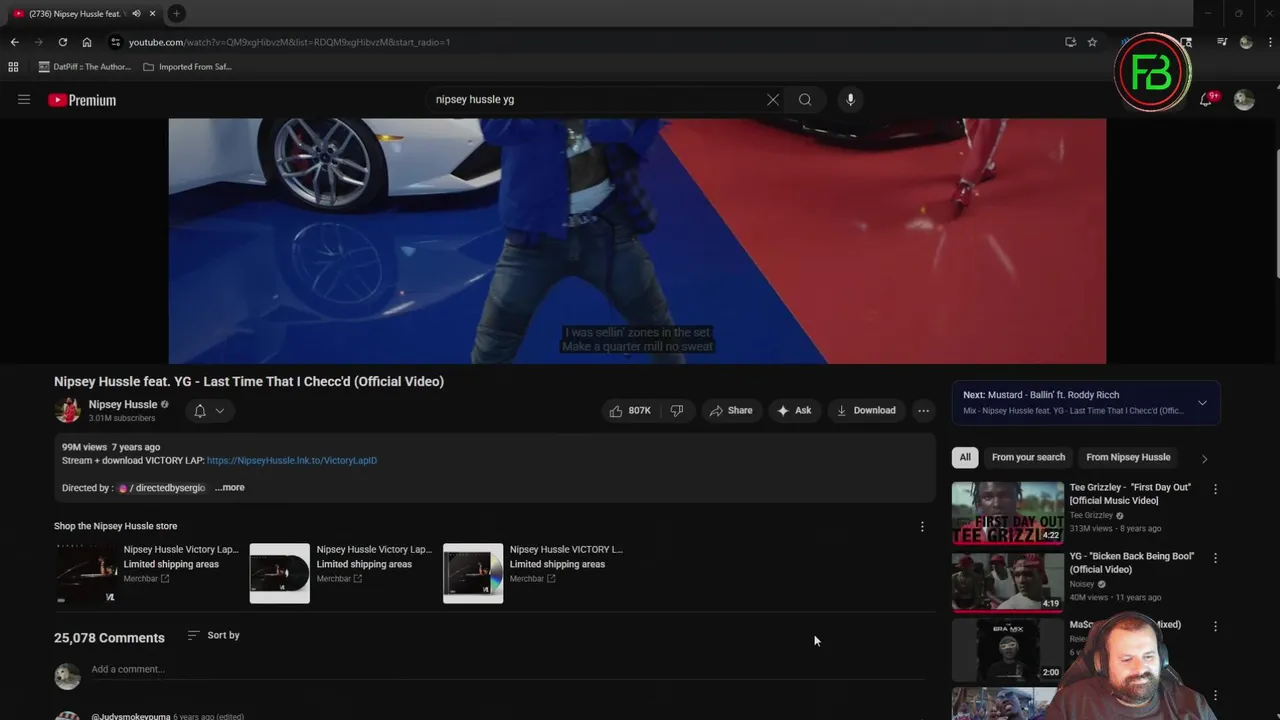
Task: Expand notification options chevron next to bell
Action: [x=219, y=411]
